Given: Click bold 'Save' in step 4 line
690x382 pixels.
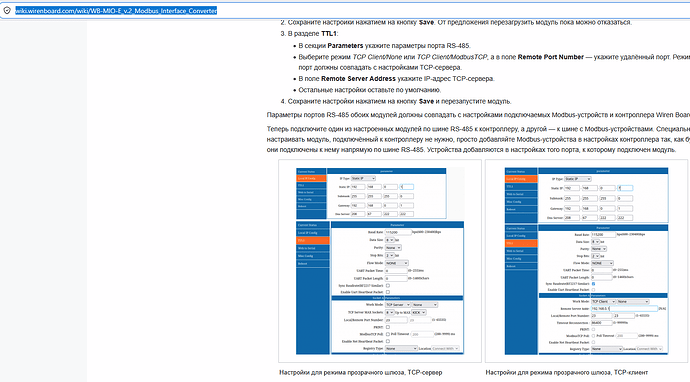Looking at the screenshot, I should tap(426, 102).
